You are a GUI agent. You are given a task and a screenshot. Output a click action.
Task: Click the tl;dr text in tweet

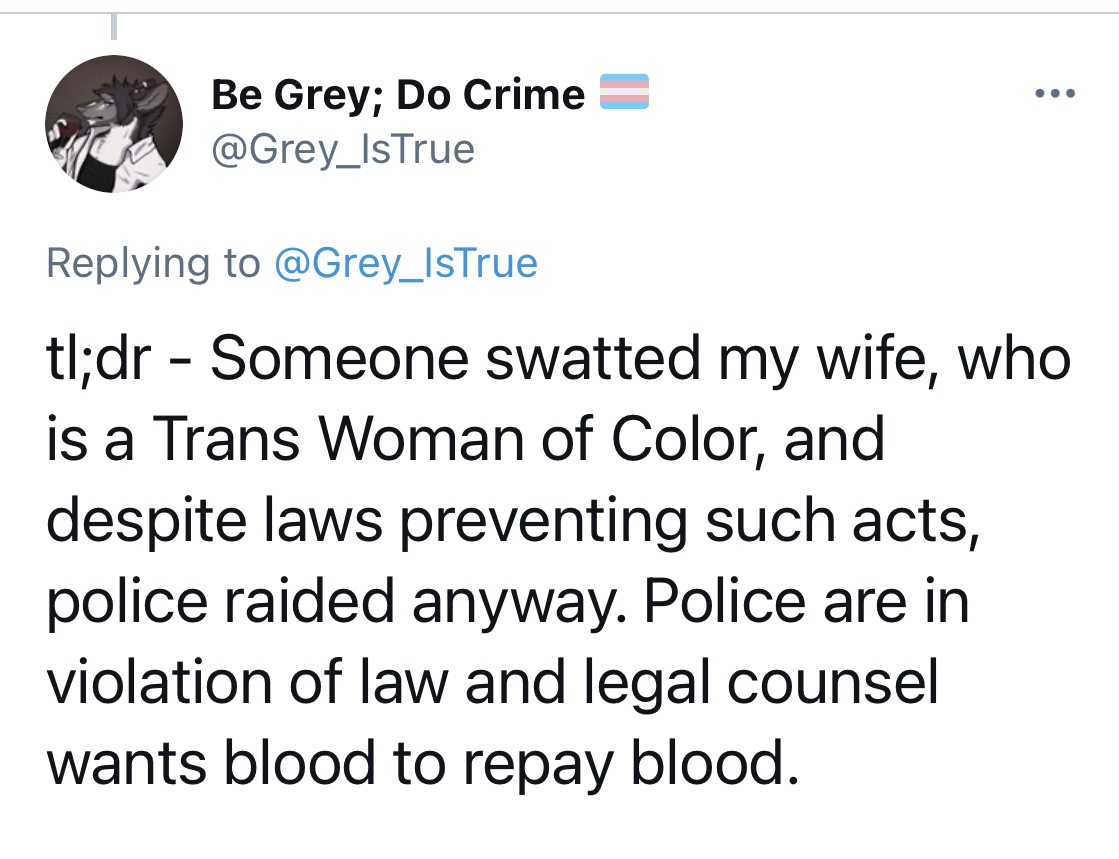coord(99,358)
